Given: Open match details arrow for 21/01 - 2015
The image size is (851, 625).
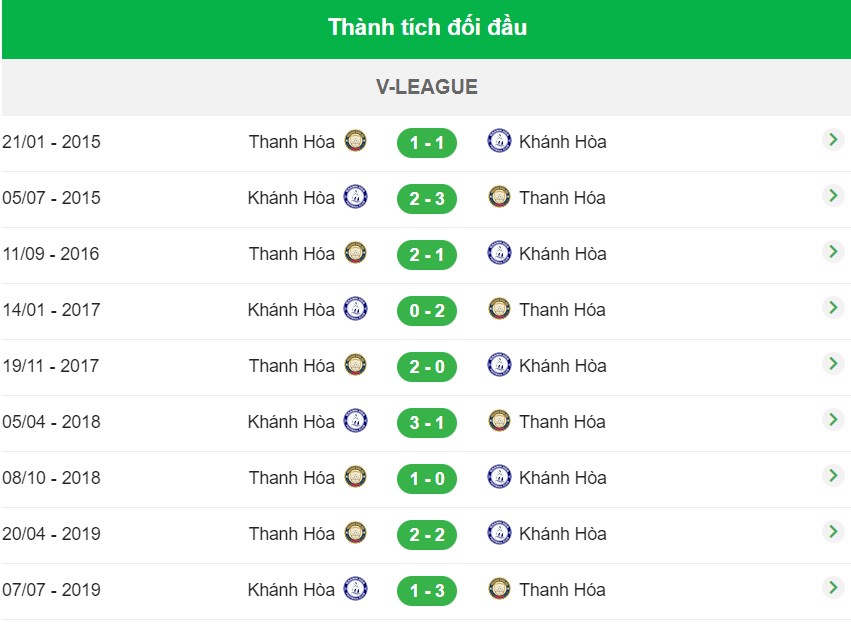Looking at the screenshot, I should (833, 140).
